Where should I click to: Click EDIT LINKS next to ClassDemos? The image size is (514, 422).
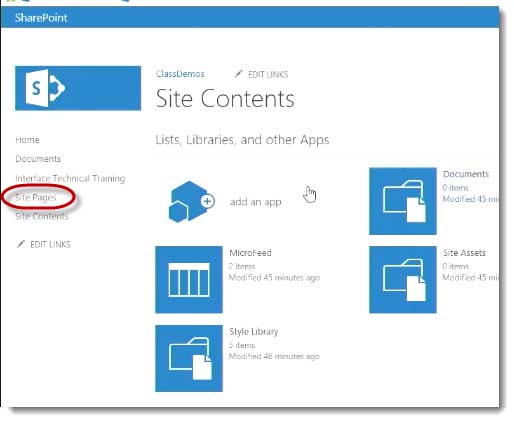pyautogui.click(x=268, y=74)
